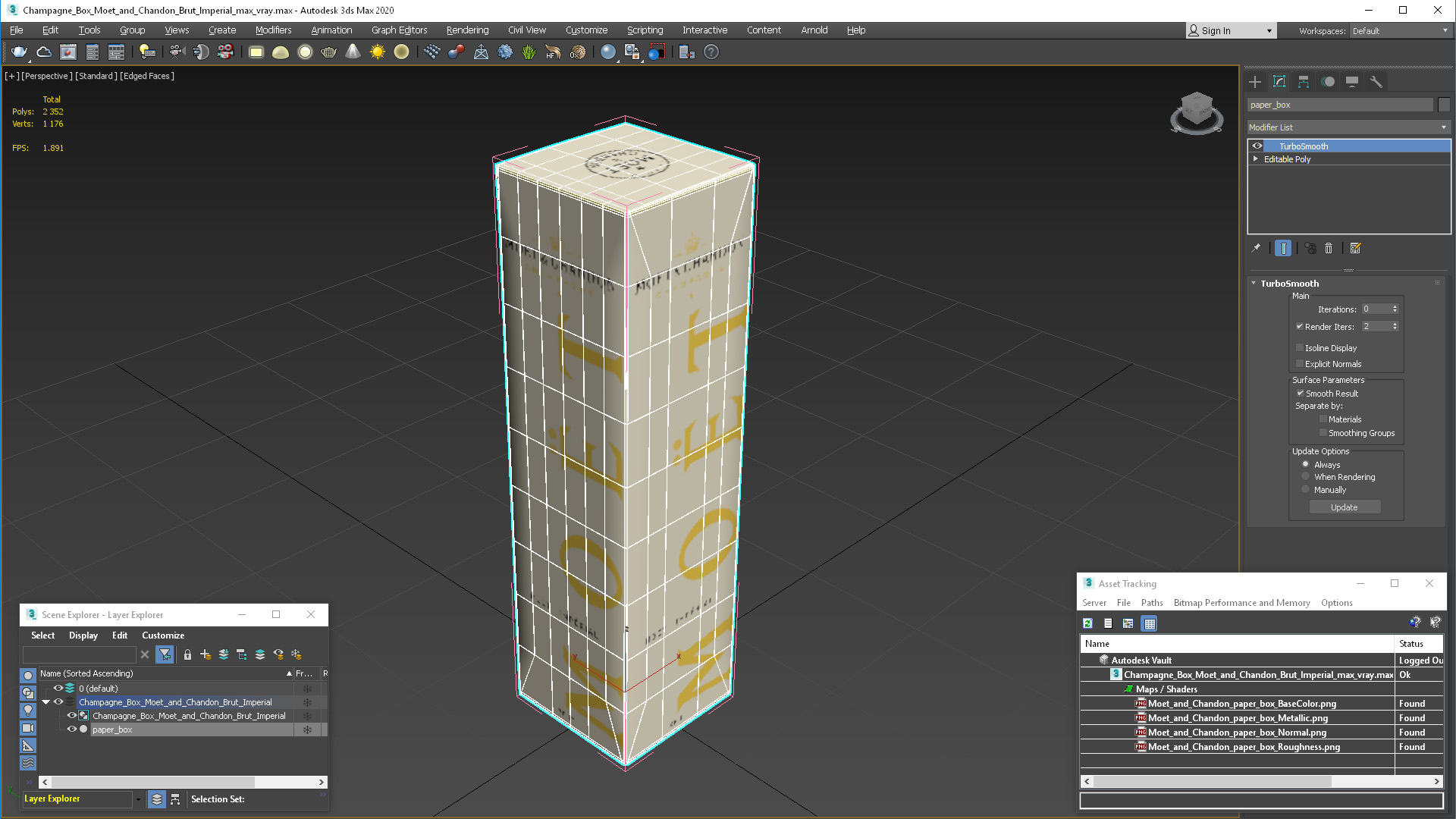Click the object color swatch beside paper_box
Screen dimensions: 1456x819
click(x=1444, y=105)
